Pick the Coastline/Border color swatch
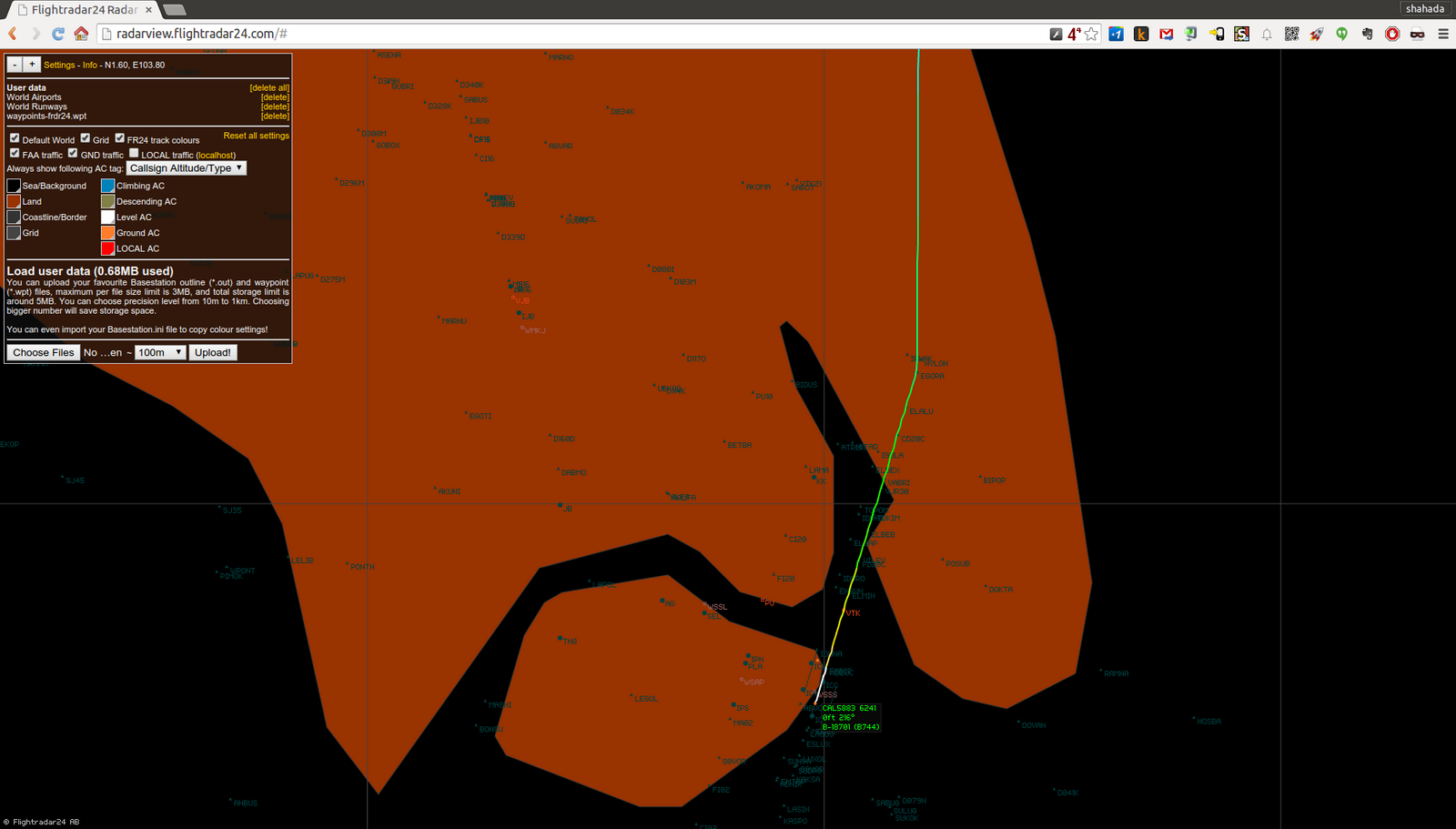The image size is (1456, 829). [x=14, y=217]
